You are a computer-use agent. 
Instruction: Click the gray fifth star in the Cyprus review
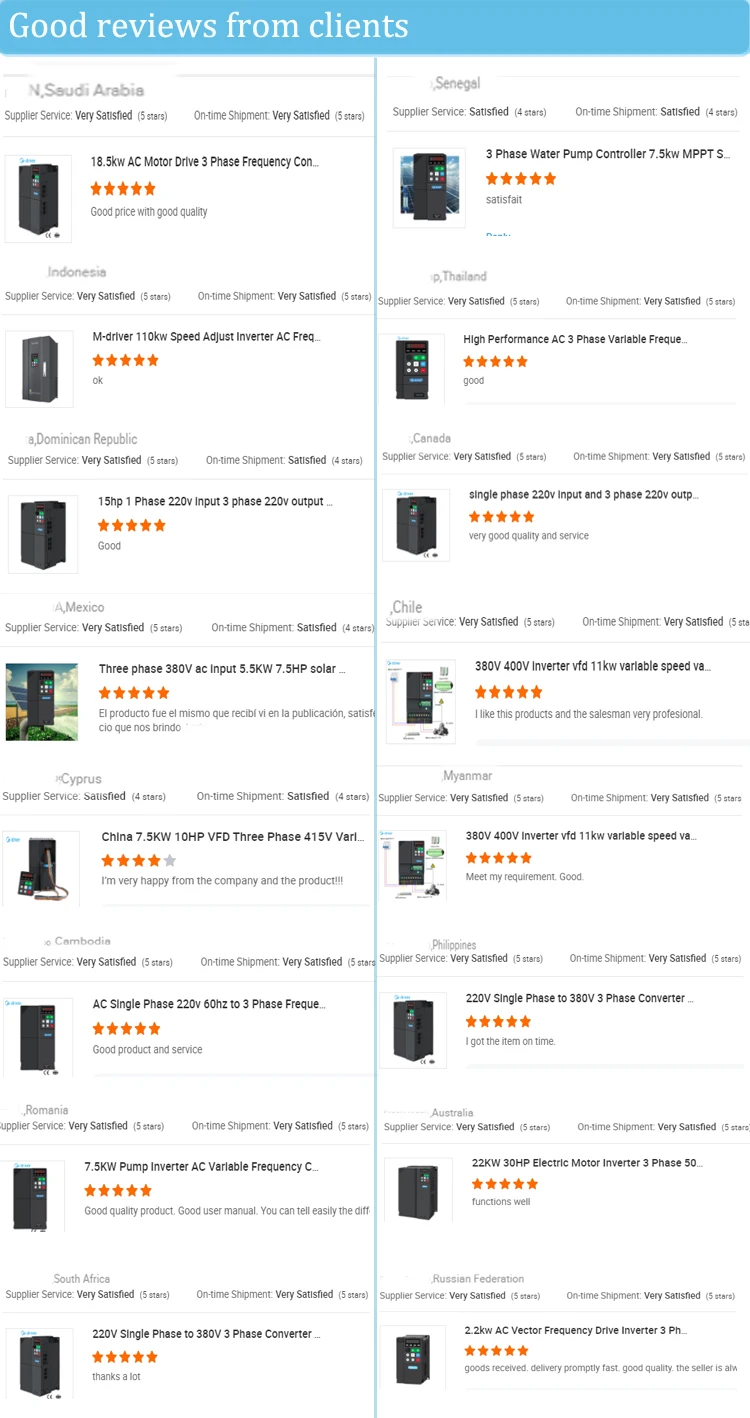coord(171,860)
